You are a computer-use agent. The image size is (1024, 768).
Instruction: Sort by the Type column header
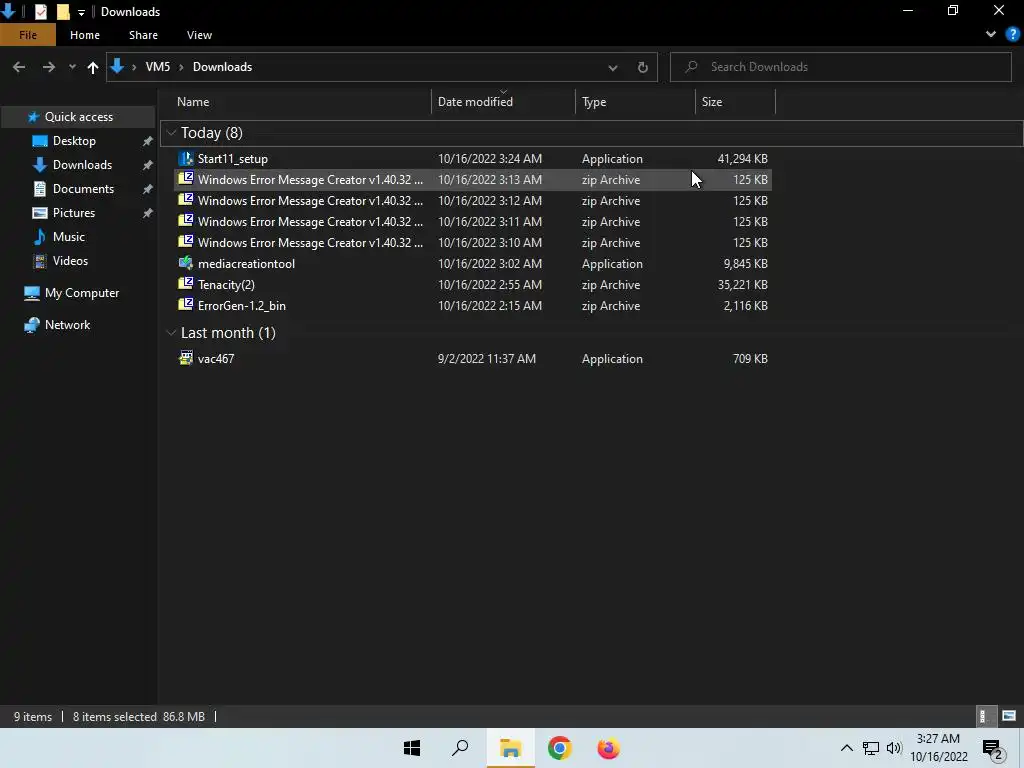594,102
